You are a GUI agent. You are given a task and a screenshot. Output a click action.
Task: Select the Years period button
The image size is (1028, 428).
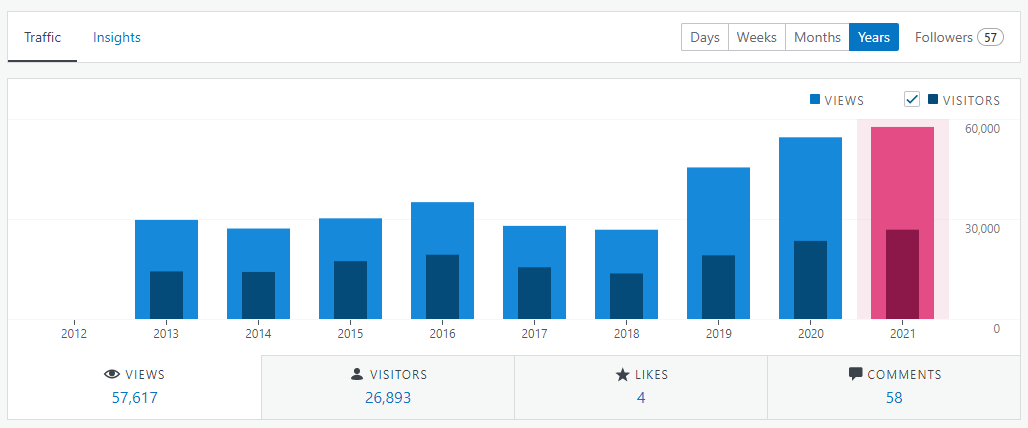click(x=874, y=37)
